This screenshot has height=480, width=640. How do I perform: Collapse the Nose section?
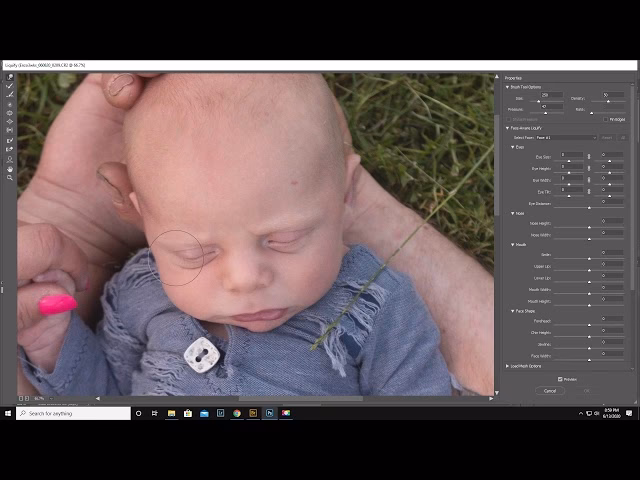[513, 213]
